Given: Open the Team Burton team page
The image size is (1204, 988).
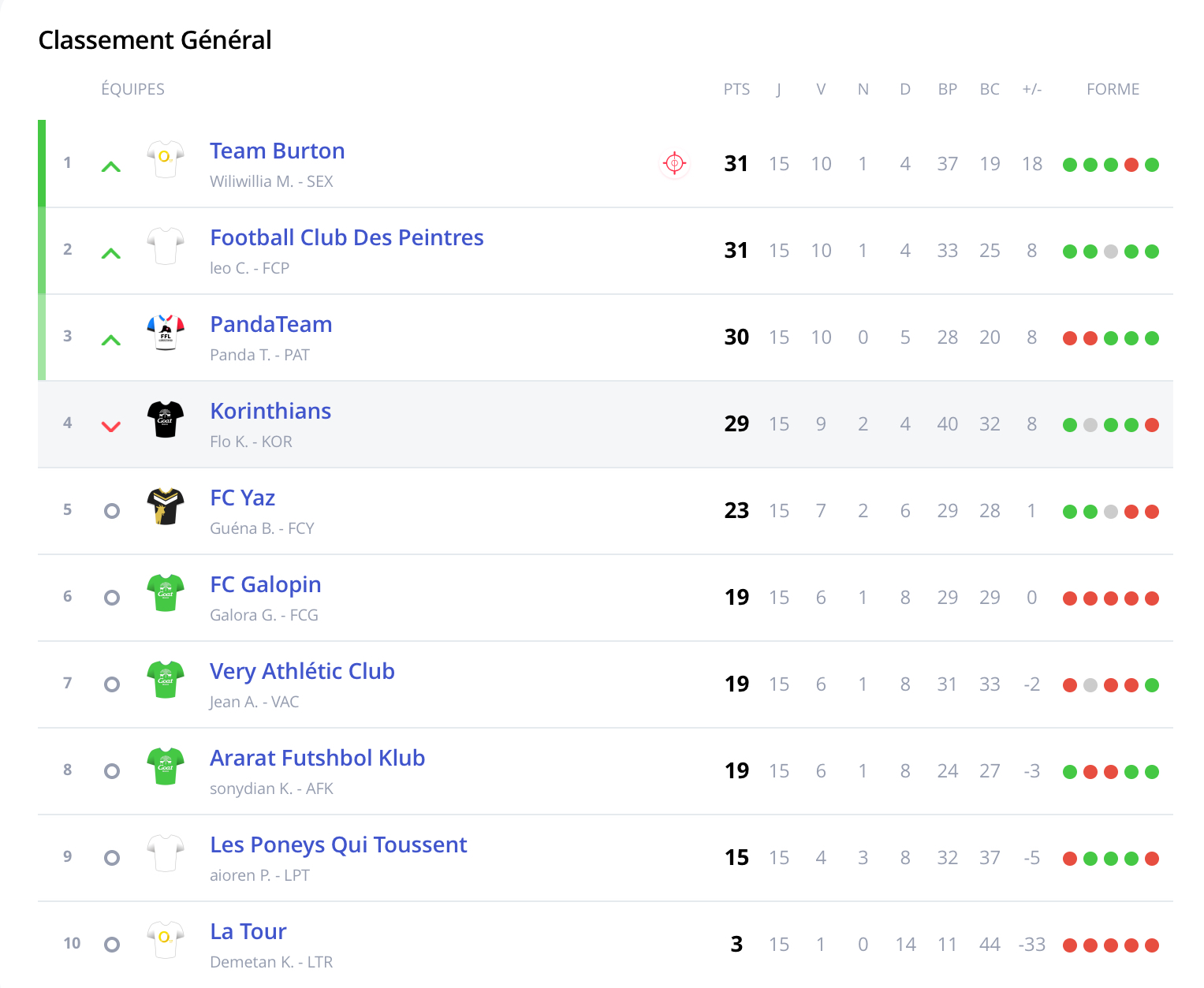Looking at the screenshot, I should (277, 151).
